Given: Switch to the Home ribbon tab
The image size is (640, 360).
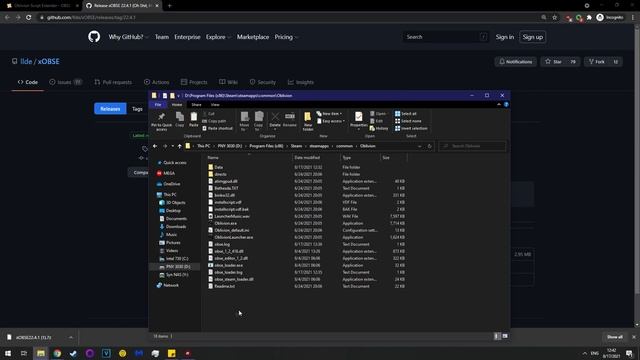Looking at the screenshot, I should click(177, 105).
